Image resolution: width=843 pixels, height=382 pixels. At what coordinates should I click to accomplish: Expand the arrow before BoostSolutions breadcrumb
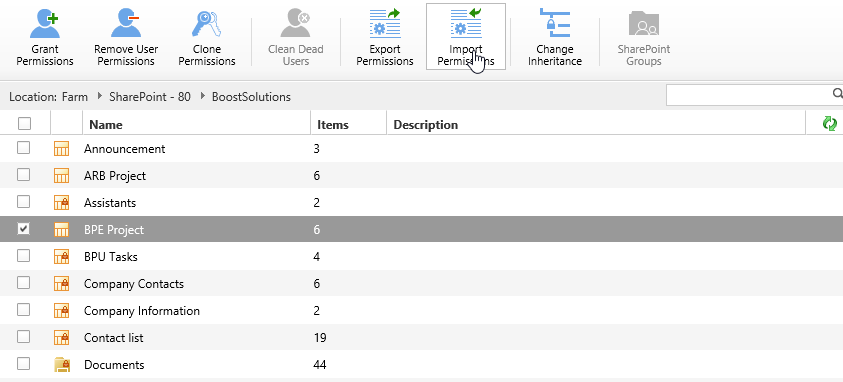[202, 97]
